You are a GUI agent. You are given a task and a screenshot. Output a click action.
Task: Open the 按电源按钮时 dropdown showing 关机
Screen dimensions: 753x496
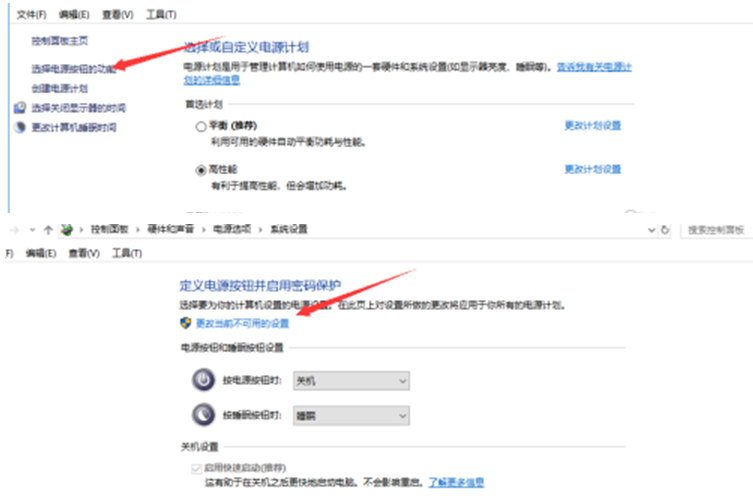(x=351, y=381)
